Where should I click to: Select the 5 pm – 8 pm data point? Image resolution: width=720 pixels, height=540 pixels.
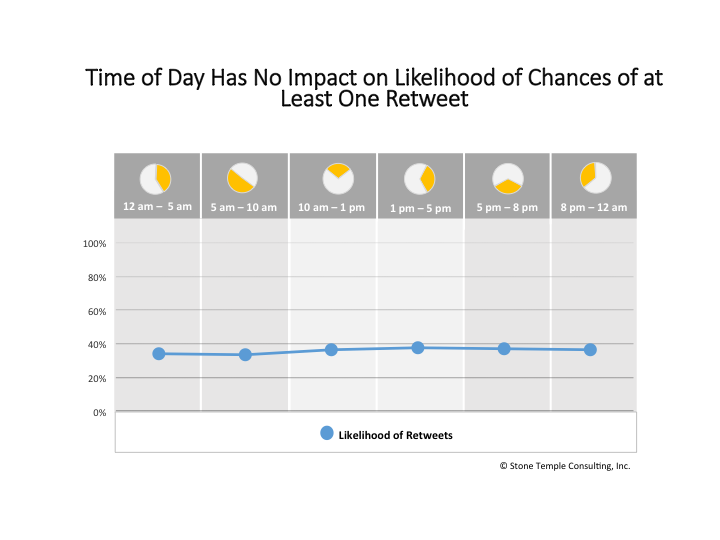click(504, 348)
